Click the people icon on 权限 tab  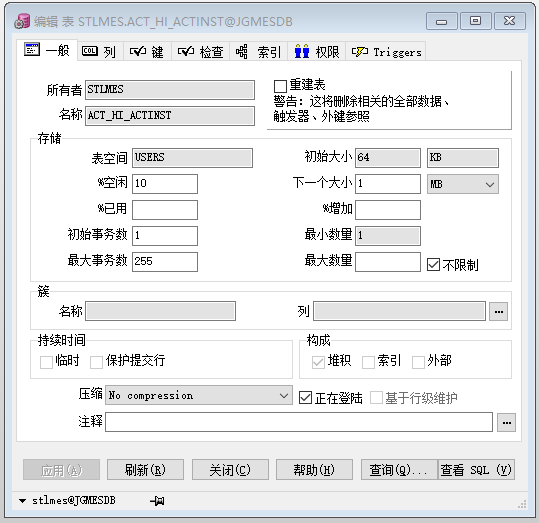(302, 51)
